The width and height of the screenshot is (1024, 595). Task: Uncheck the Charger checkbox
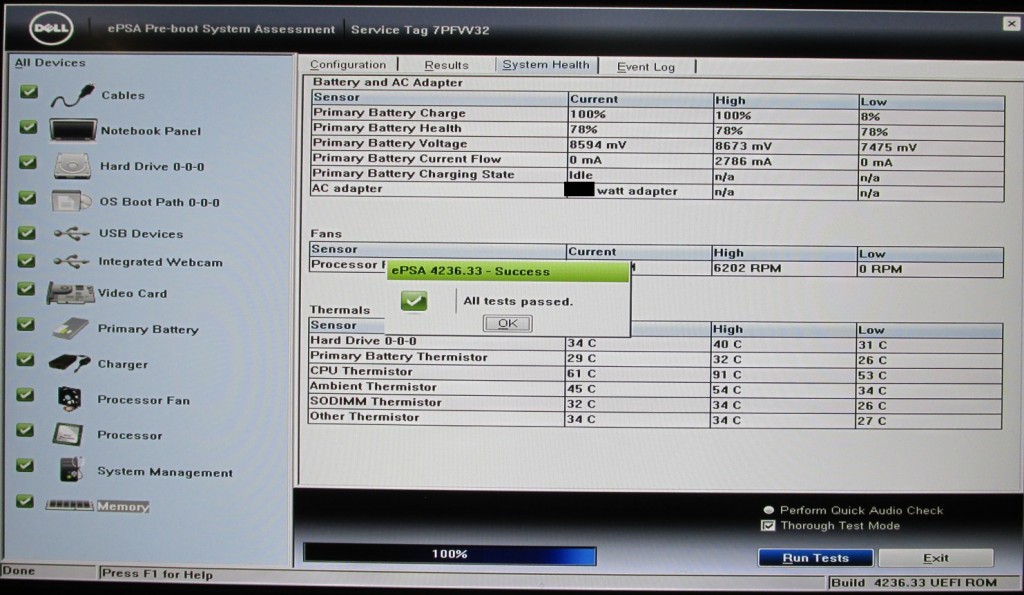pyautogui.click(x=25, y=359)
